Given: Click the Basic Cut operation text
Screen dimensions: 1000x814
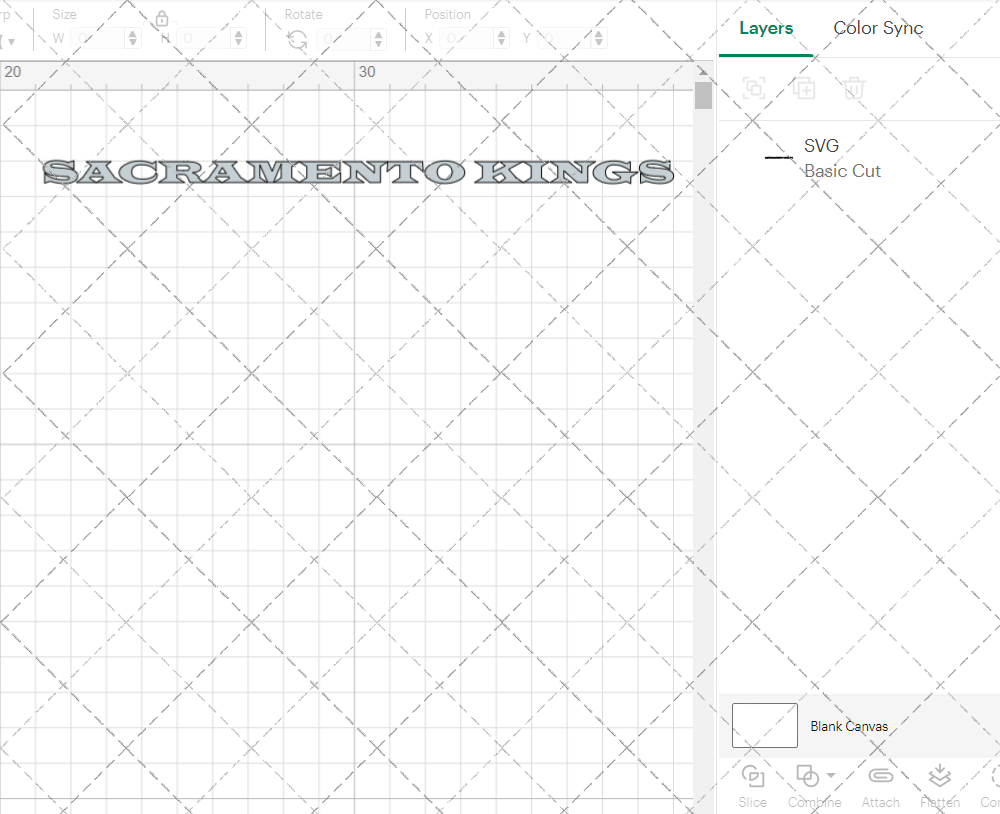Looking at the screenshot, I should coord(842,171).
